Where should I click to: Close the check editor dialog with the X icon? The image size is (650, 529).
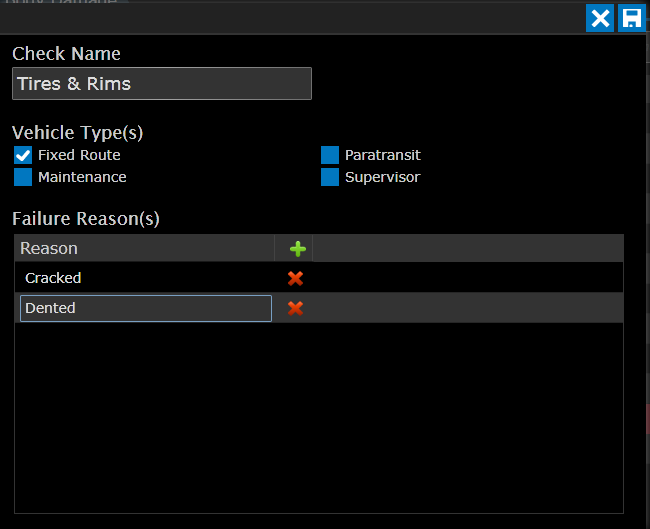point(600,18)
